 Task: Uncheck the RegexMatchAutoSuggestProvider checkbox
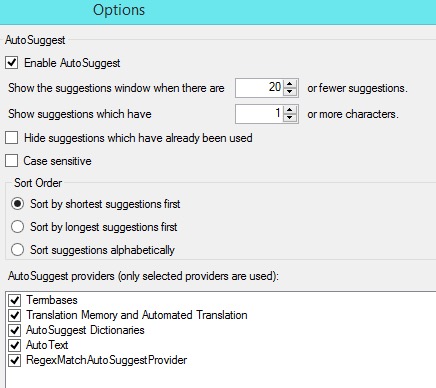point(15,360)
